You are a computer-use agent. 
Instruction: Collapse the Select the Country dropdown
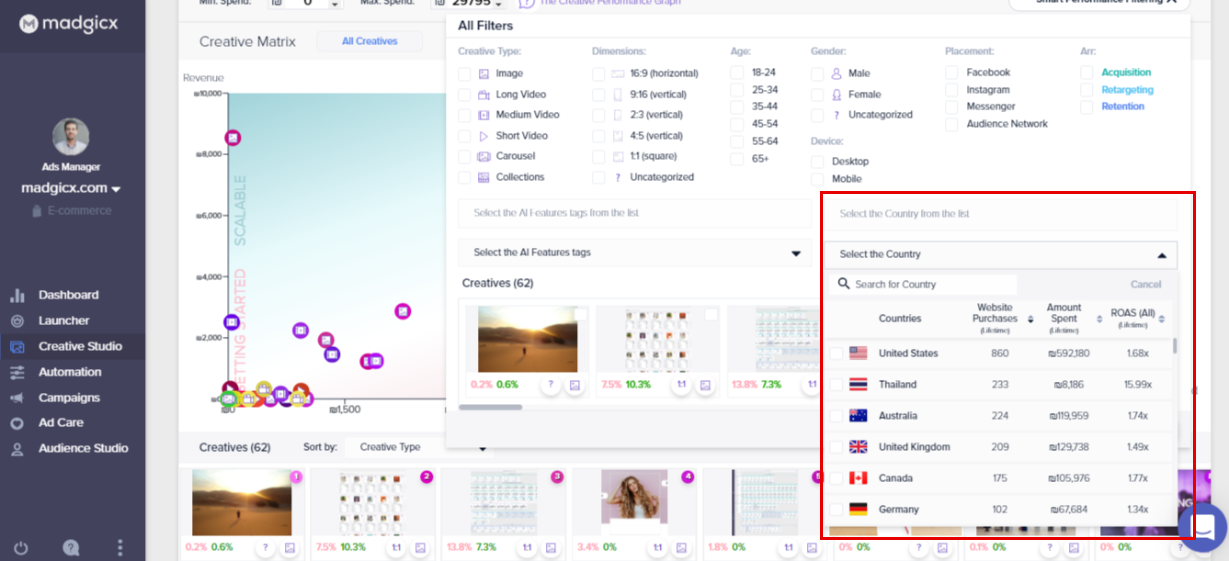[x=1000, y=255]
